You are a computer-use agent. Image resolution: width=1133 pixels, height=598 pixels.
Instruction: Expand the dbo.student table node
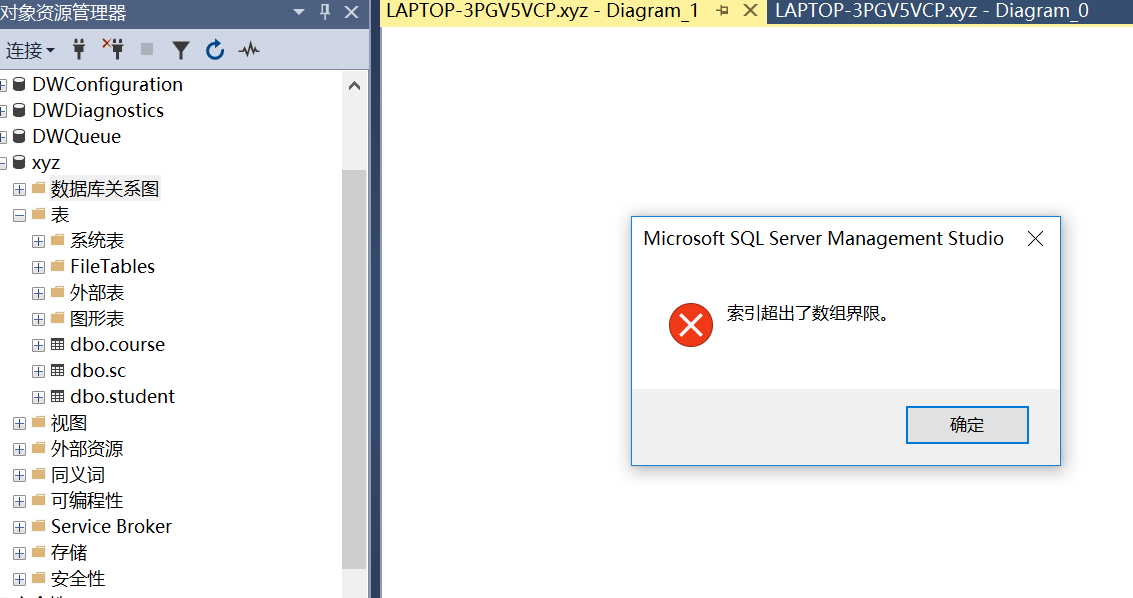(x=38, y=397)
